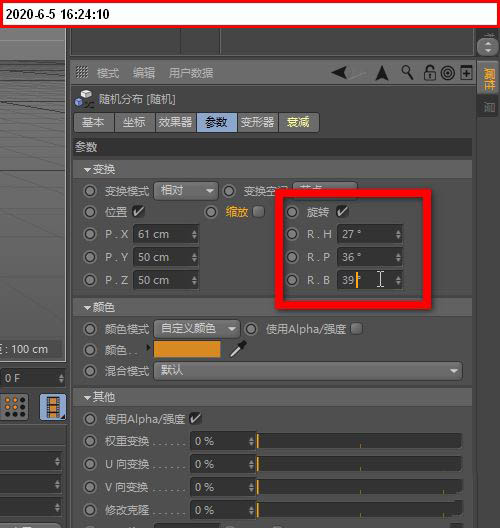Click the target circle mode icon
The image size is (500, 528).
pyautogui.click(x=447, y=73)
